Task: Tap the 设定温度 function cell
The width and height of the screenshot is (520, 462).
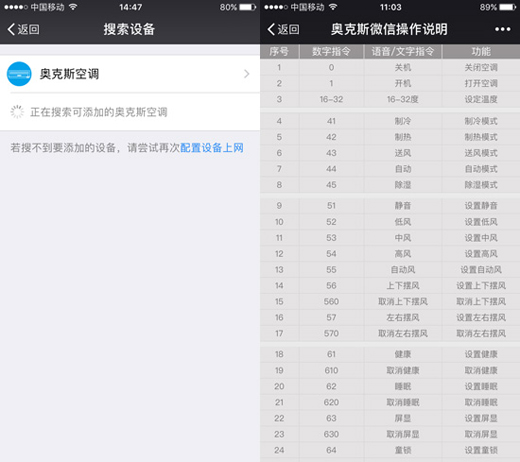Action: tap(481, 99)
